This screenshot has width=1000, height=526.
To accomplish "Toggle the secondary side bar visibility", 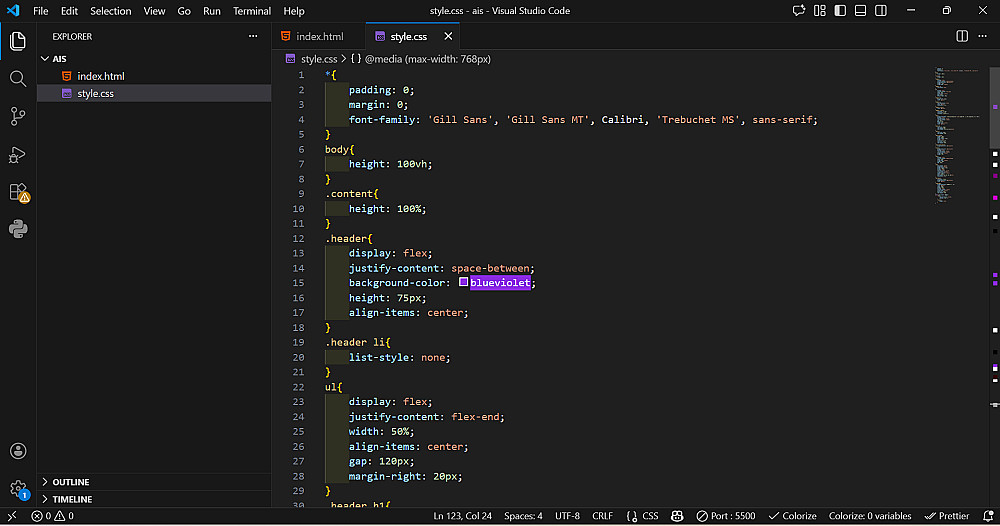I will click(880, 11).
